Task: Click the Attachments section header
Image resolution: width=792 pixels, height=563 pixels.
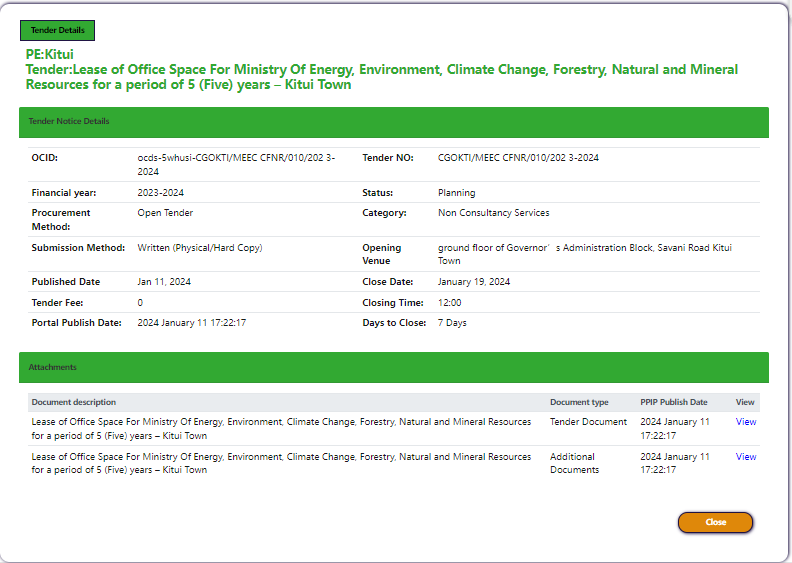Action: [x=394, y=367]
